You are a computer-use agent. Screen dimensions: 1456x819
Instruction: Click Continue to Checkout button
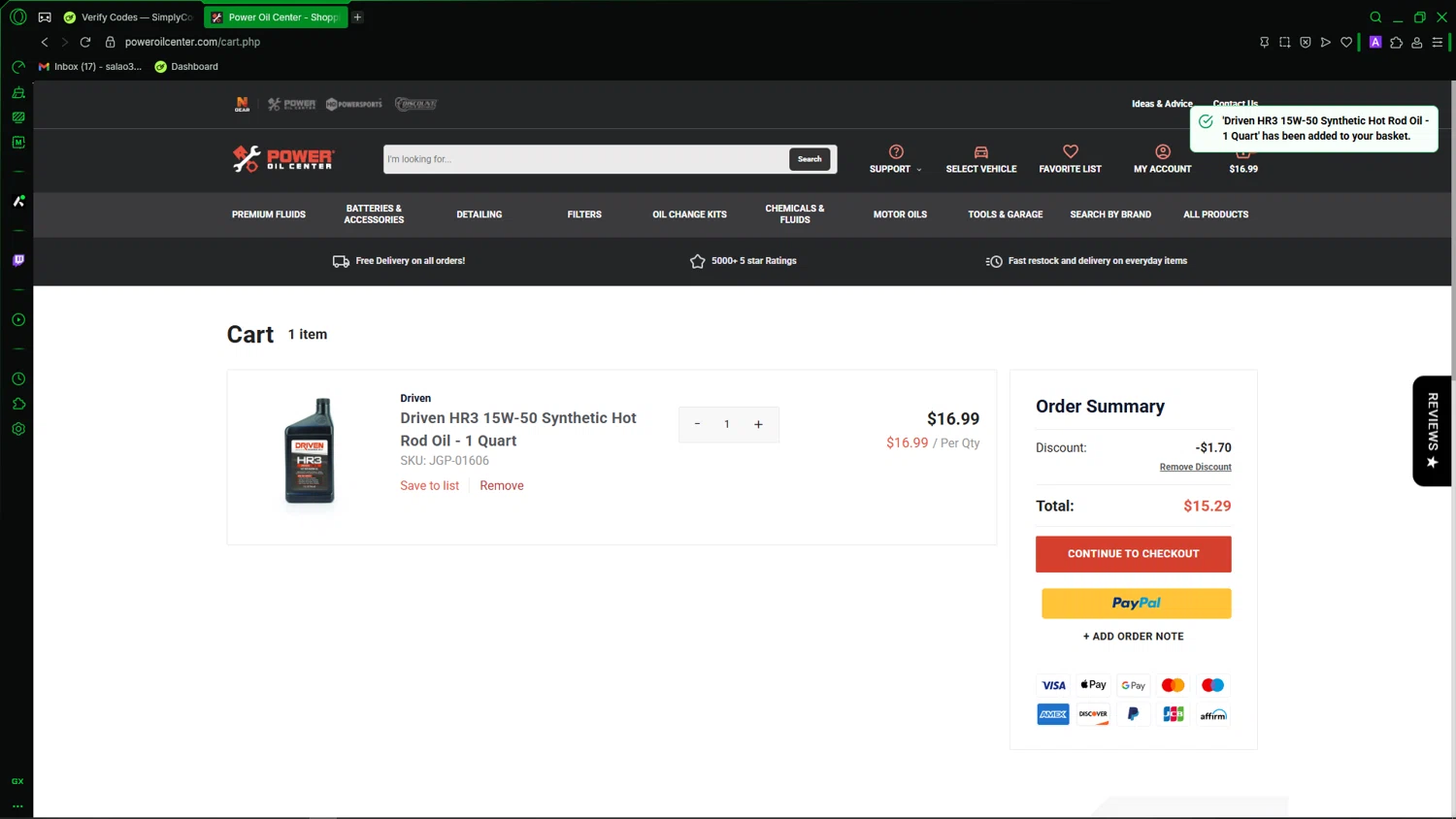[1133, 554]
